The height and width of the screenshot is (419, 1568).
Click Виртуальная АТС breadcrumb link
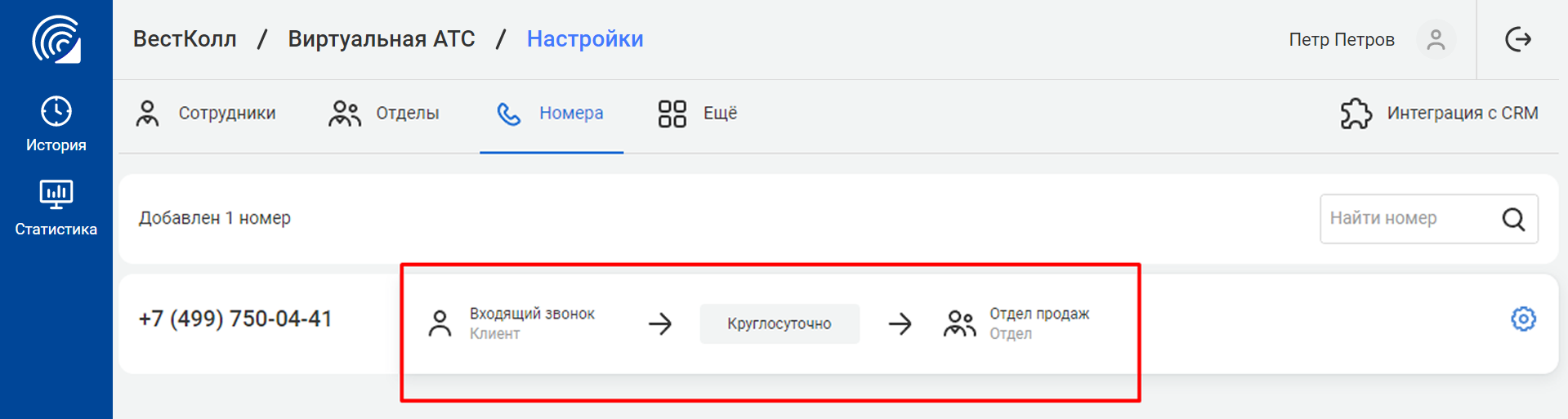pyautogui.click(x=382, y=39)
